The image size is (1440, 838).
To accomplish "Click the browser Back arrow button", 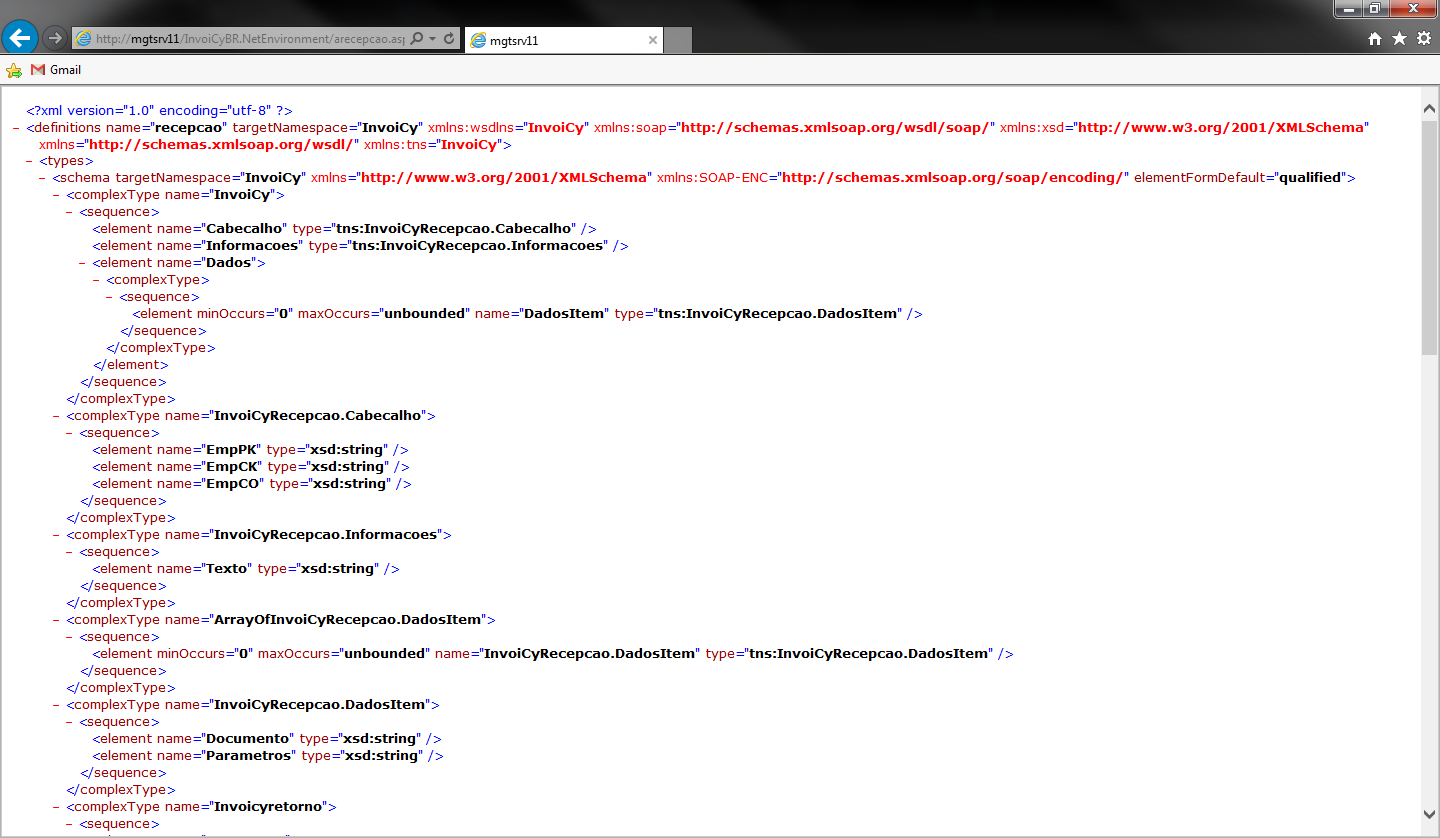I will (20, 38).
